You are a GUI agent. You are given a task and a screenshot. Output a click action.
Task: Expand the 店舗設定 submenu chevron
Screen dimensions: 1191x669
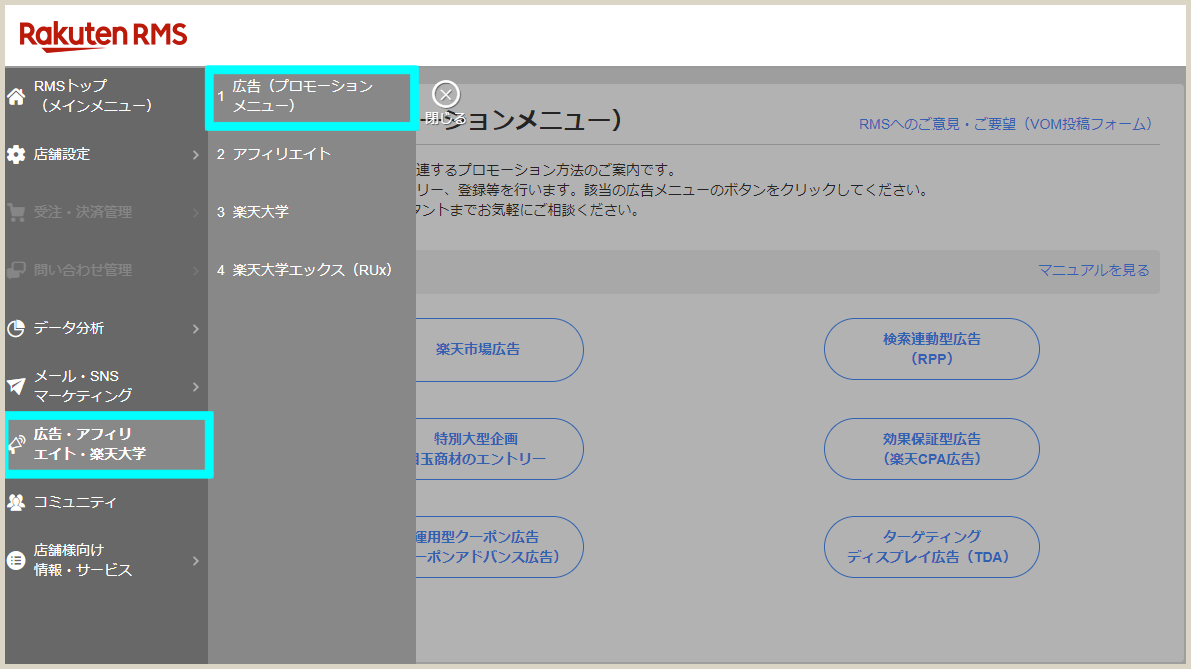click(x=196, y=154)
